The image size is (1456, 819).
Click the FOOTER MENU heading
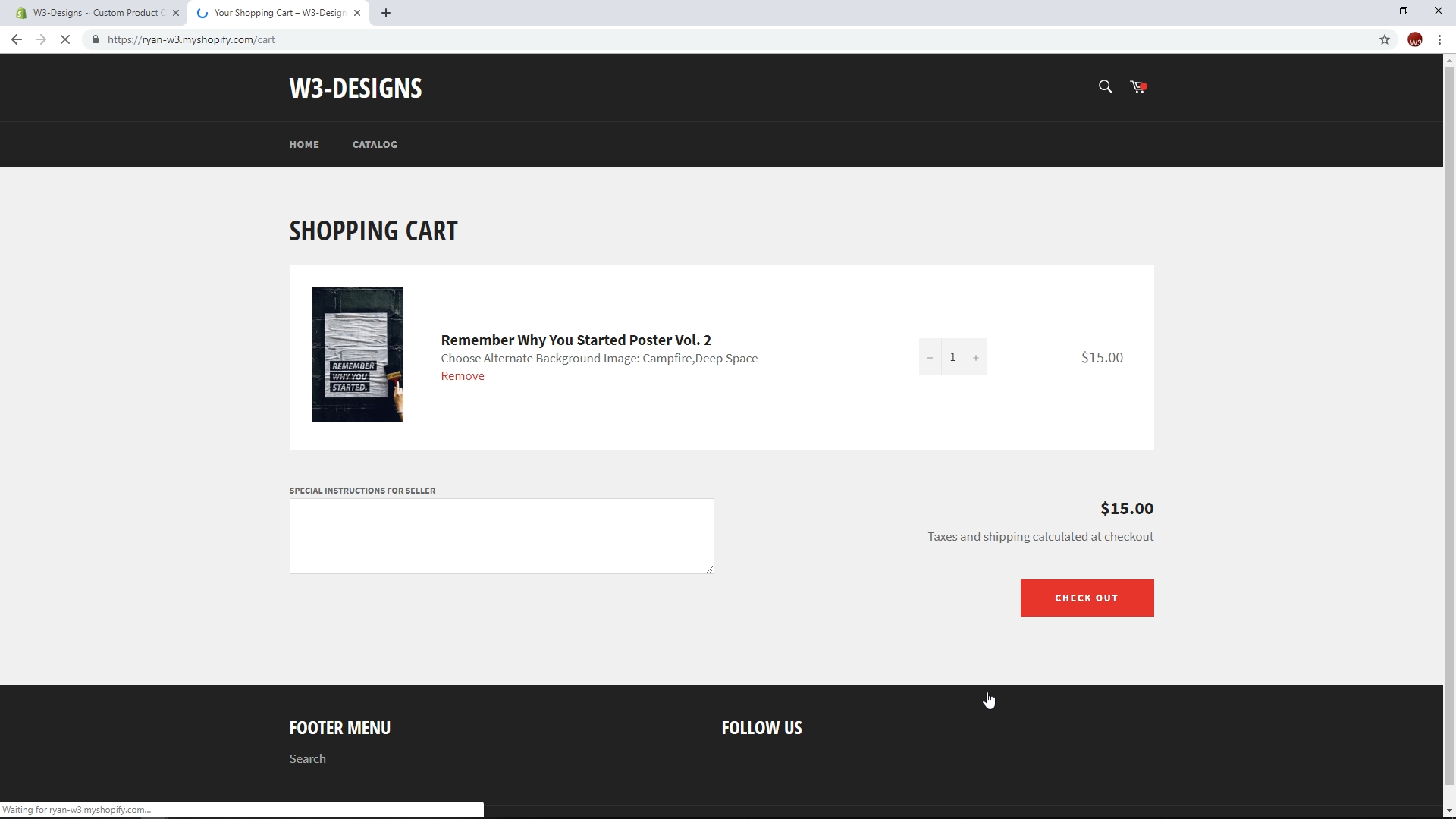[340, 728]
